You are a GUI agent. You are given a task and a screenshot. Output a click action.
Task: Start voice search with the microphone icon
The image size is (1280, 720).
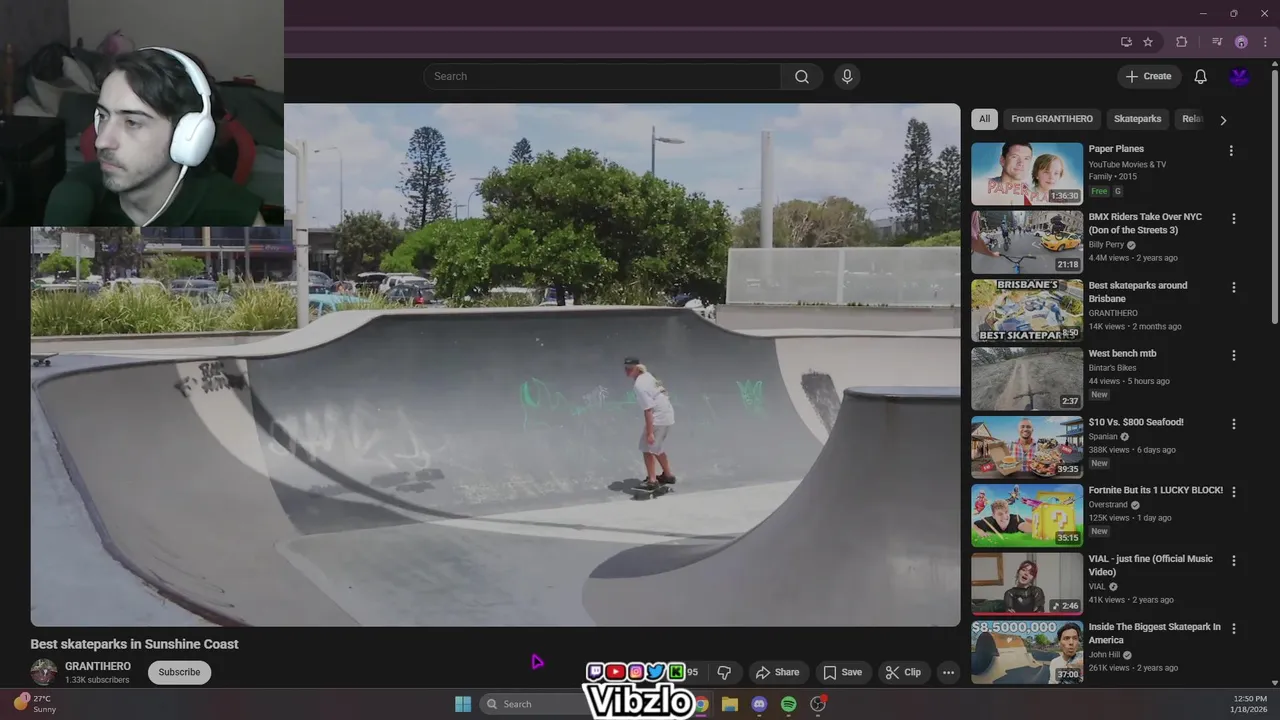847,76
